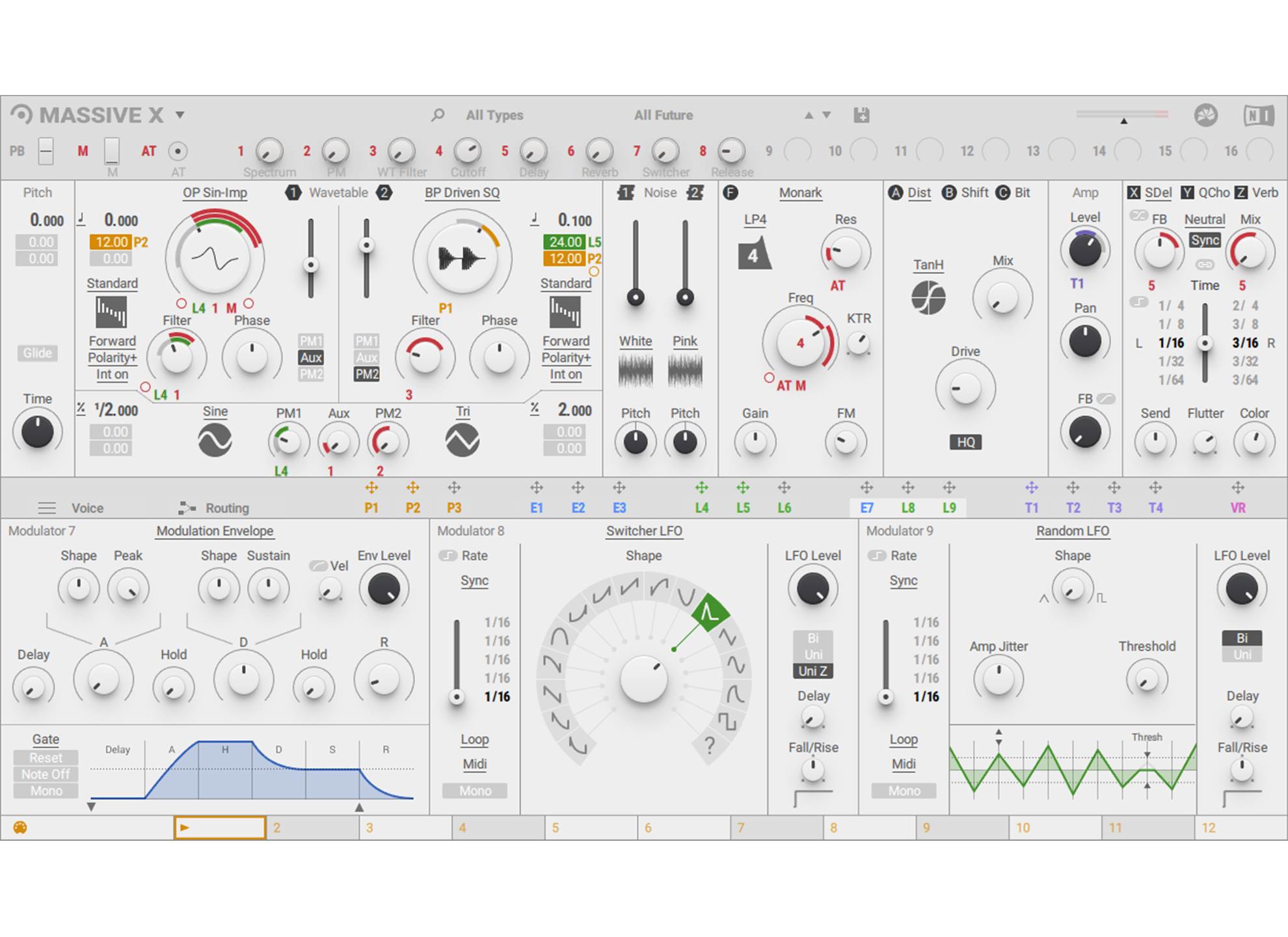This screenshot has width=1288, height=937.
Task: Click the save preset floppy disk icon
Action: (x=861, y=115)
